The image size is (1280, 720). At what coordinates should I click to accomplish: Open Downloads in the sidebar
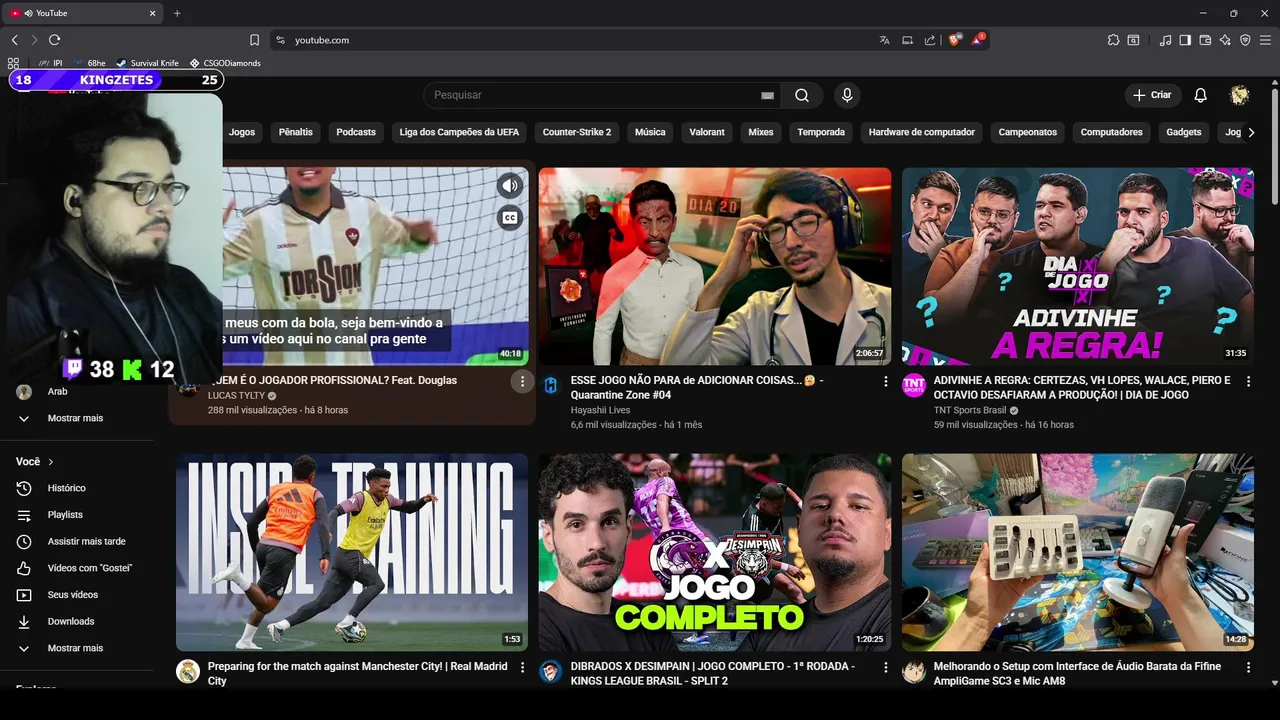click(75, 621)
